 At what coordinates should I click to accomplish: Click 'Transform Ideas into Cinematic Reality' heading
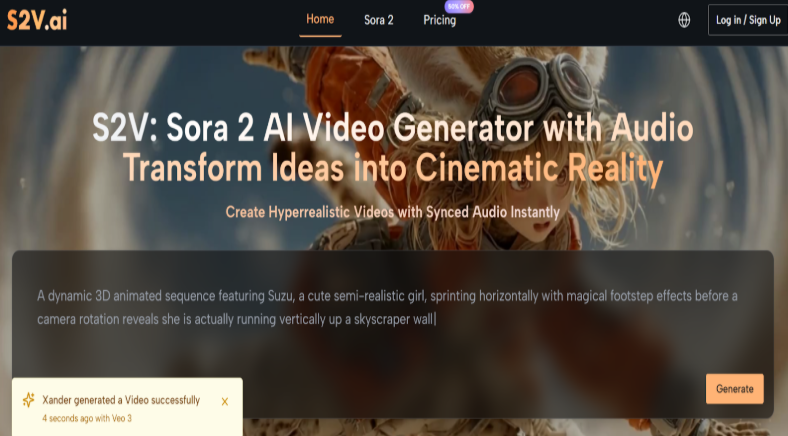coord(393,167)
